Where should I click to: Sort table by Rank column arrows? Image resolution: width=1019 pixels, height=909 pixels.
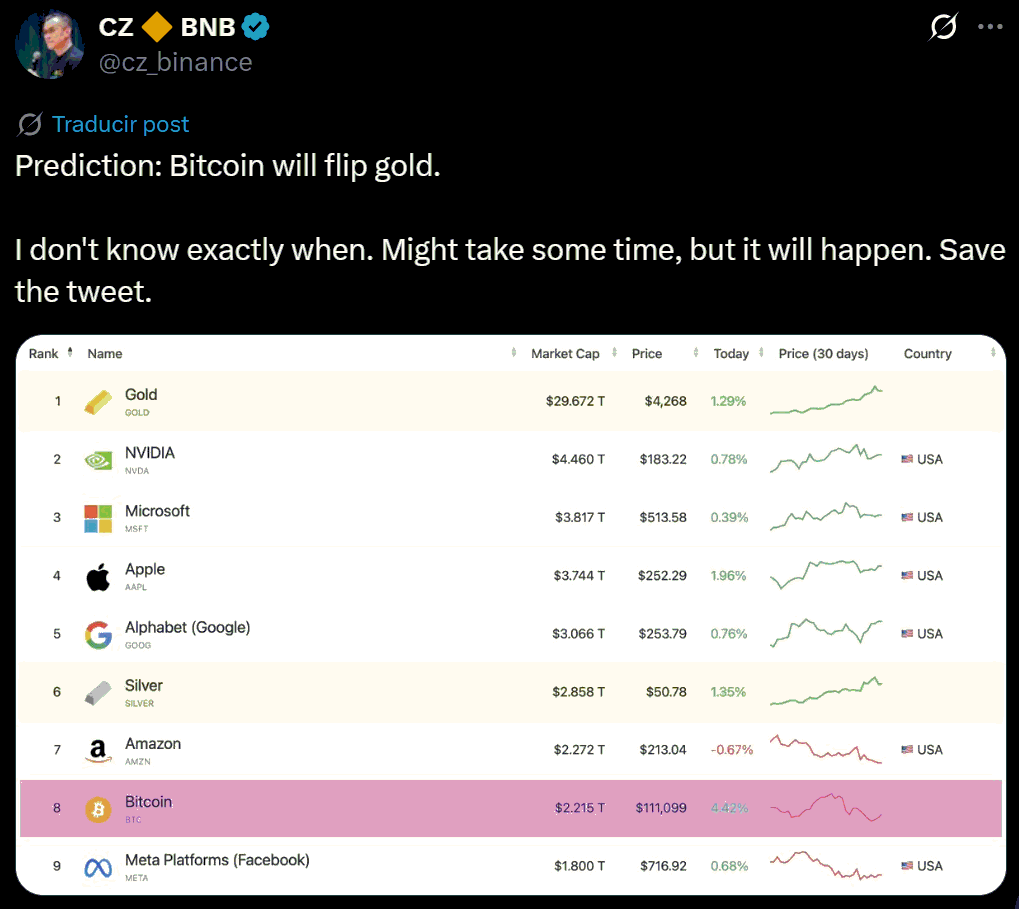pos(70,353)
